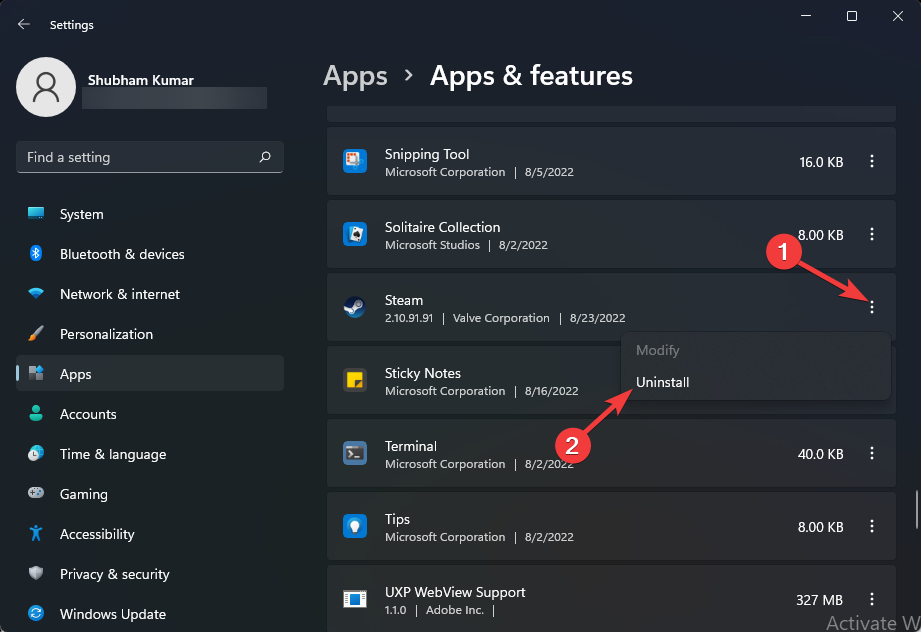Click the Steam version 2.10.91.91 text

click(409, 318)
